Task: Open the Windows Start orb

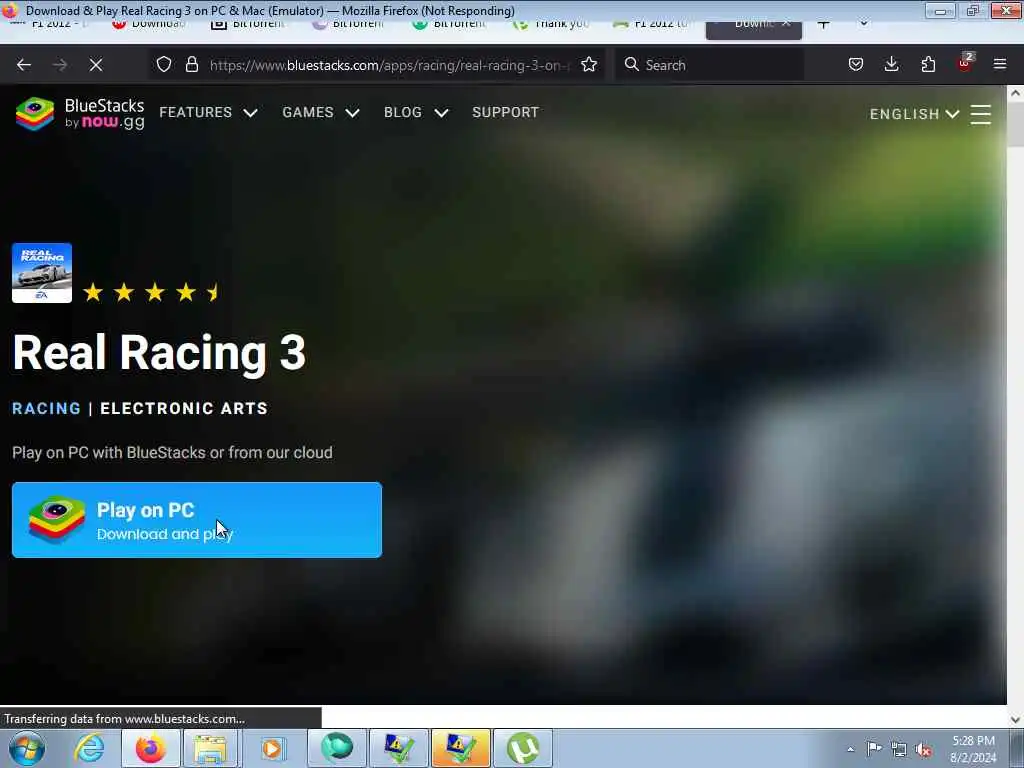Action: tap(27, 748)
